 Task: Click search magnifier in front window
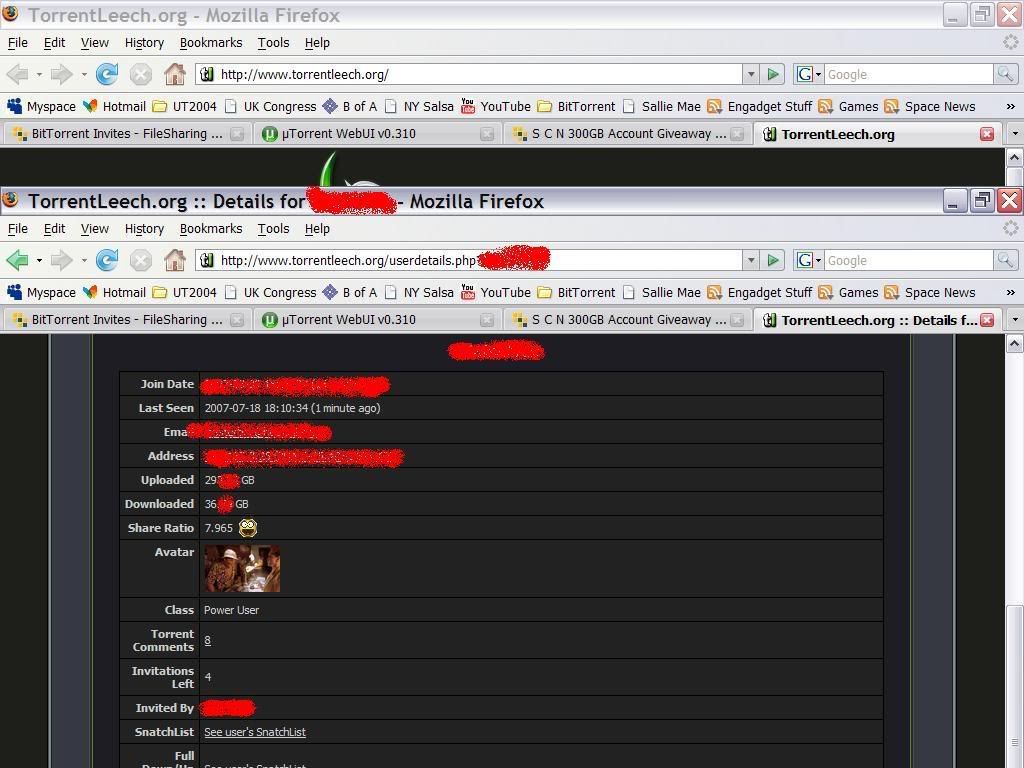point(1005,261)
